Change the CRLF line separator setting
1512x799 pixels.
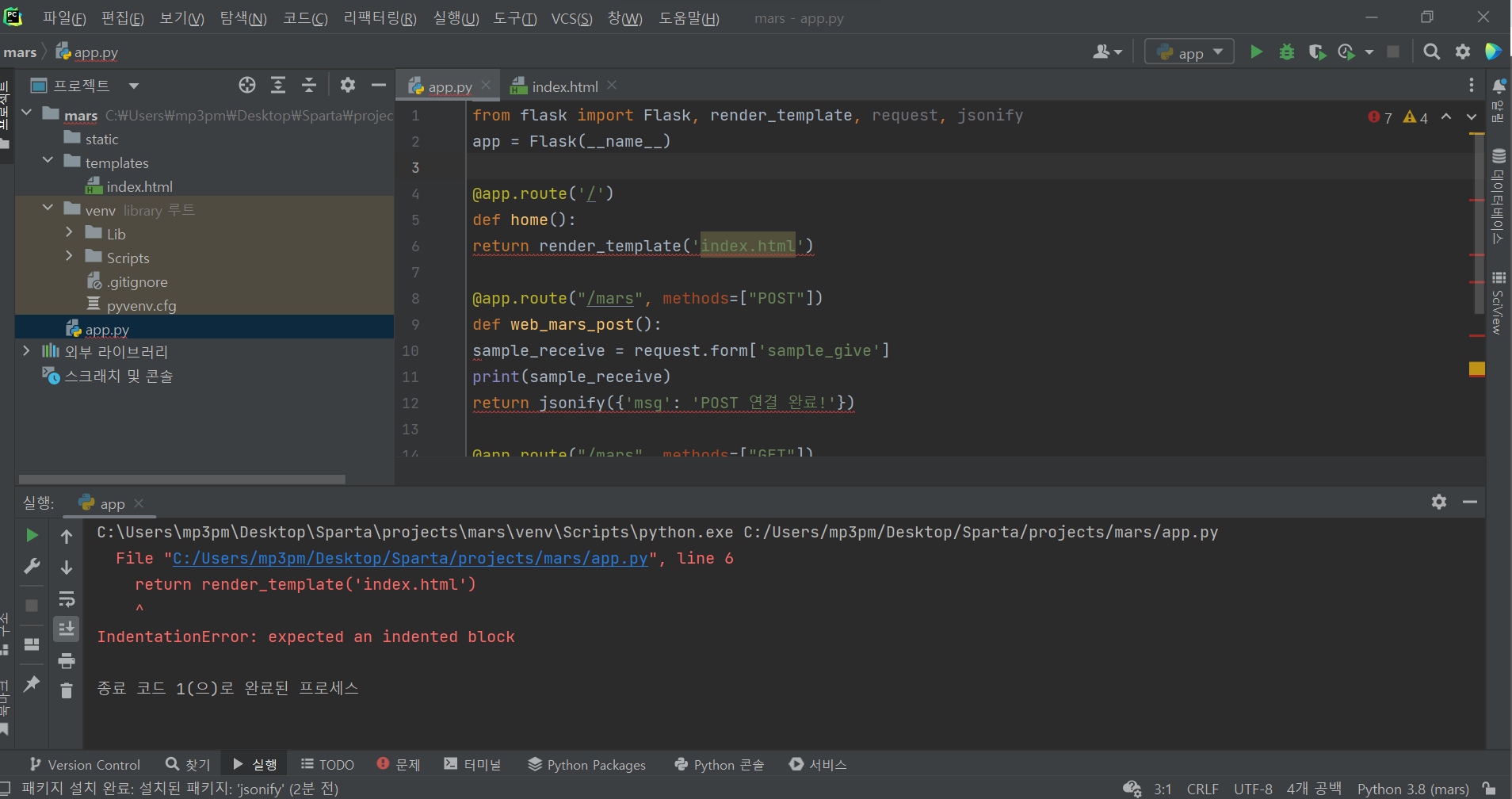1202,789
